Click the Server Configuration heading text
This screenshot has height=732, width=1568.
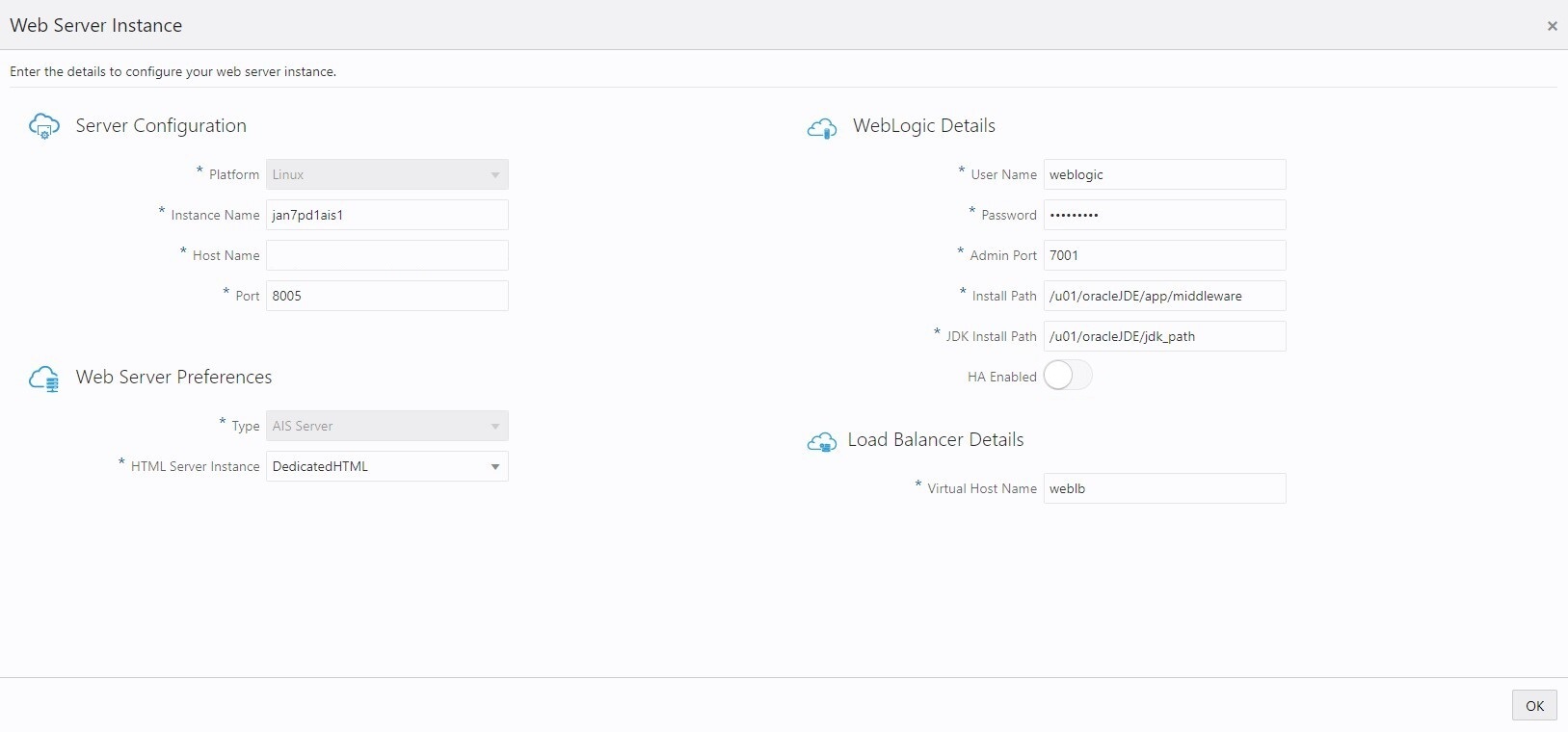click(161, 126)
